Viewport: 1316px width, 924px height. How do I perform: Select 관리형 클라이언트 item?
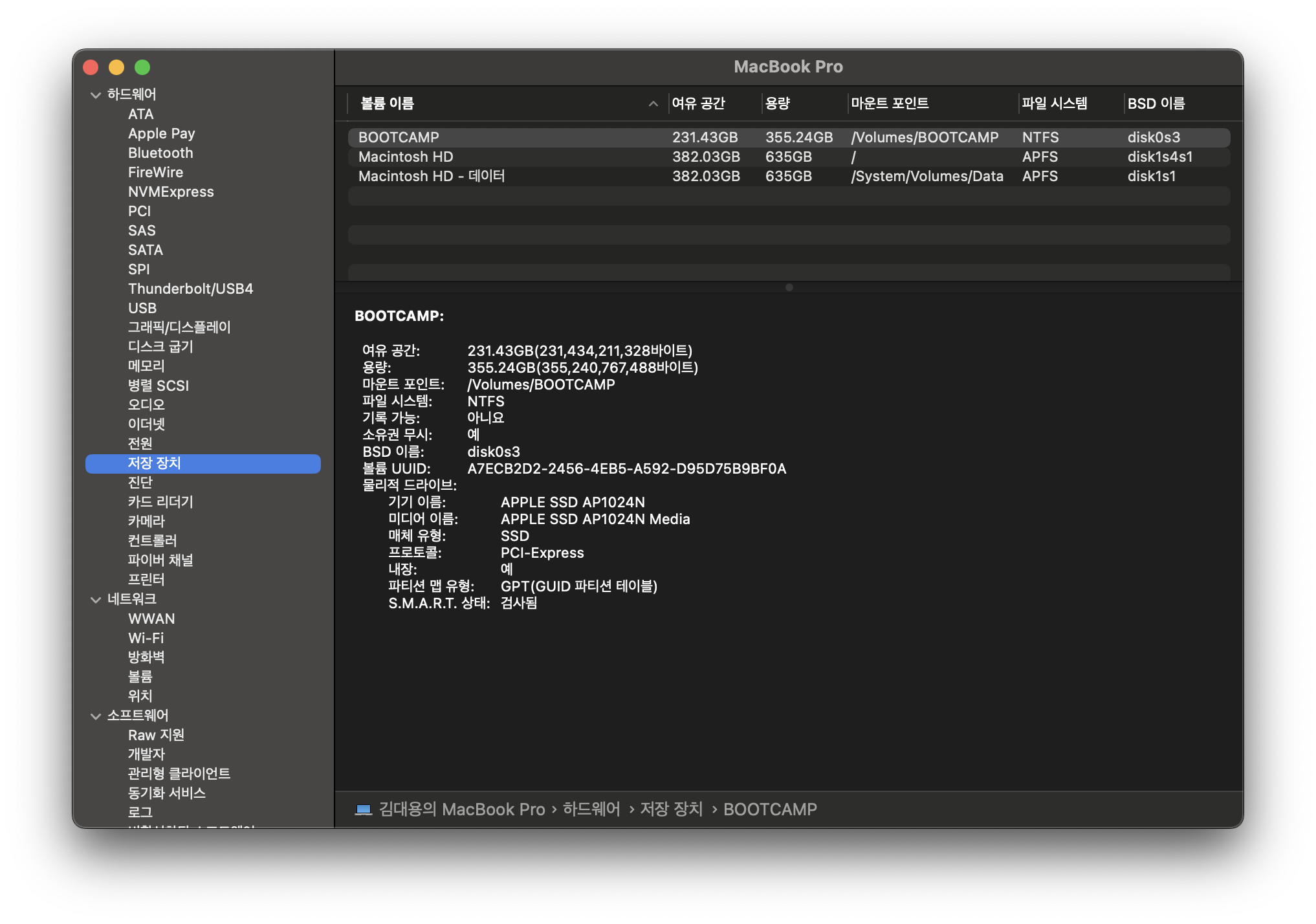click(179, 774)
